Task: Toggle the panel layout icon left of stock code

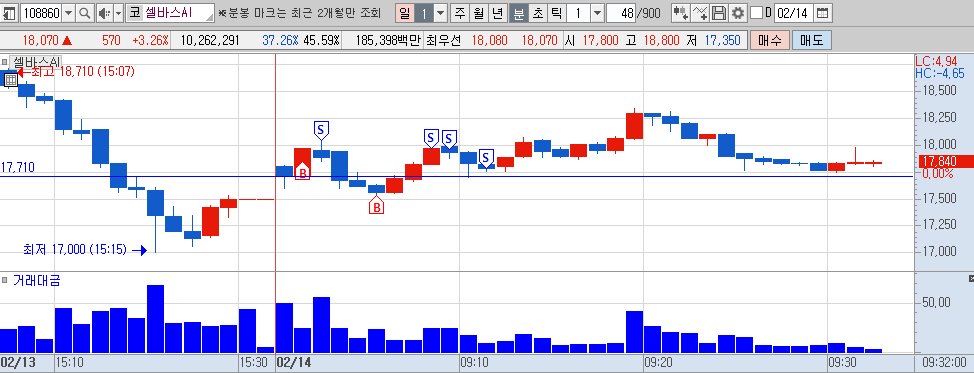Action: tap(10, 12)
